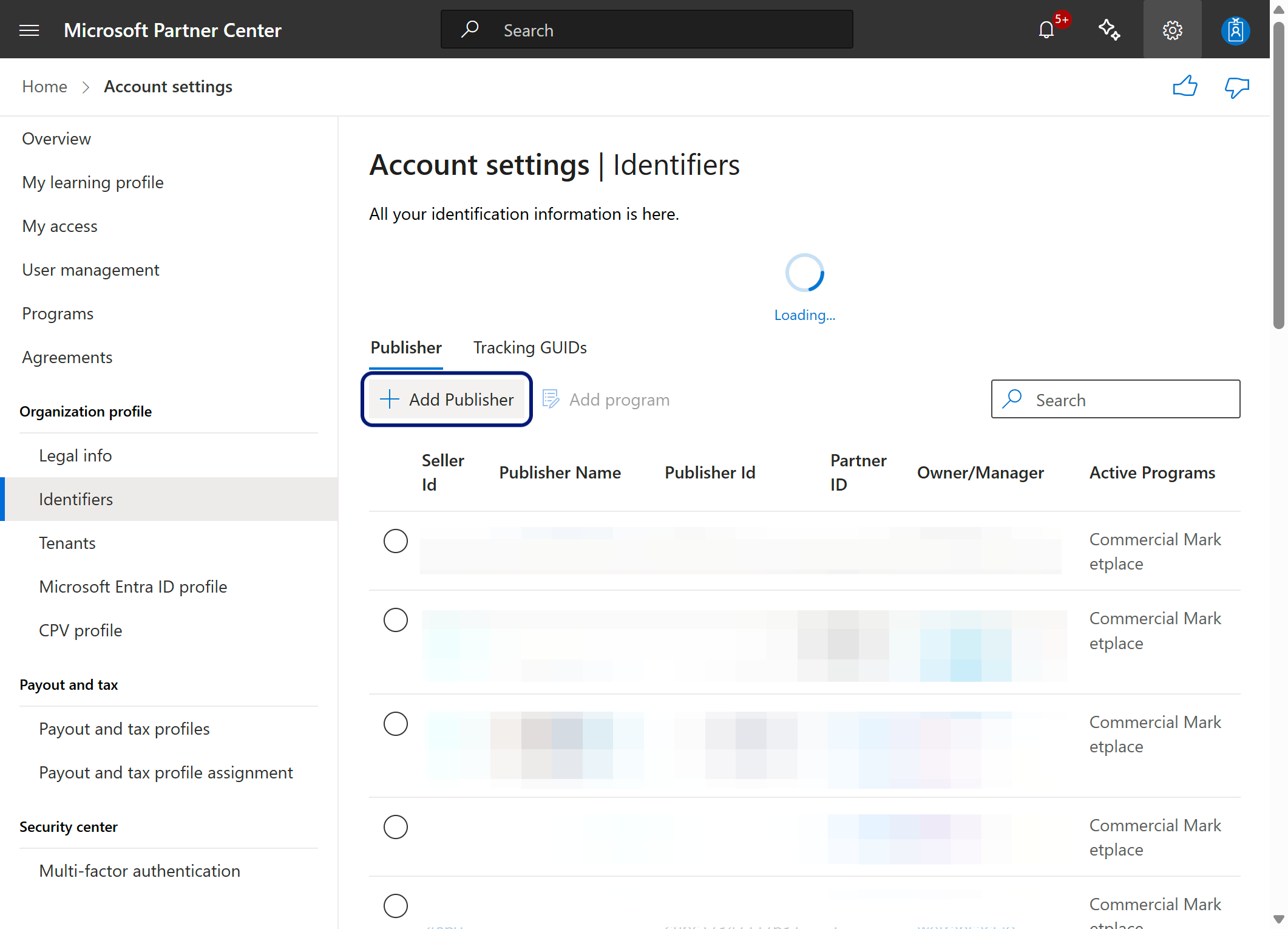Give thumbs down feedback
The width and height of the screenshot is (1288, 929).
[1236, 88]
